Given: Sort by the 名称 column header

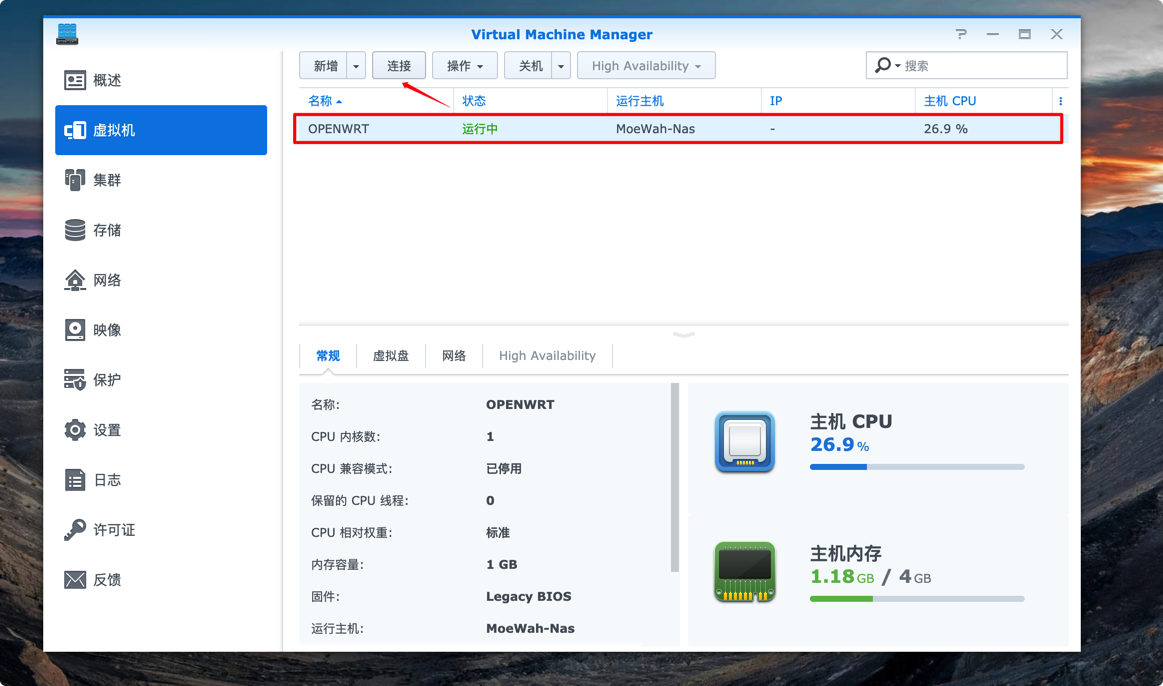Looking at the screenshot, I should [376, 101].
